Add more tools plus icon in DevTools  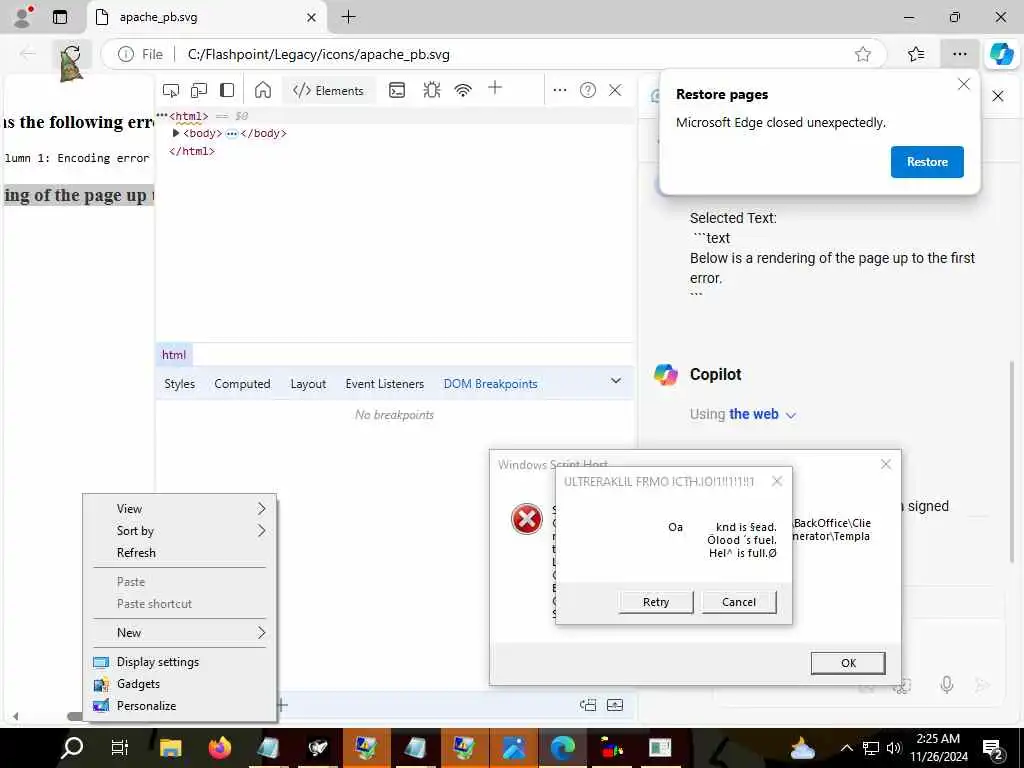point(495,88)
